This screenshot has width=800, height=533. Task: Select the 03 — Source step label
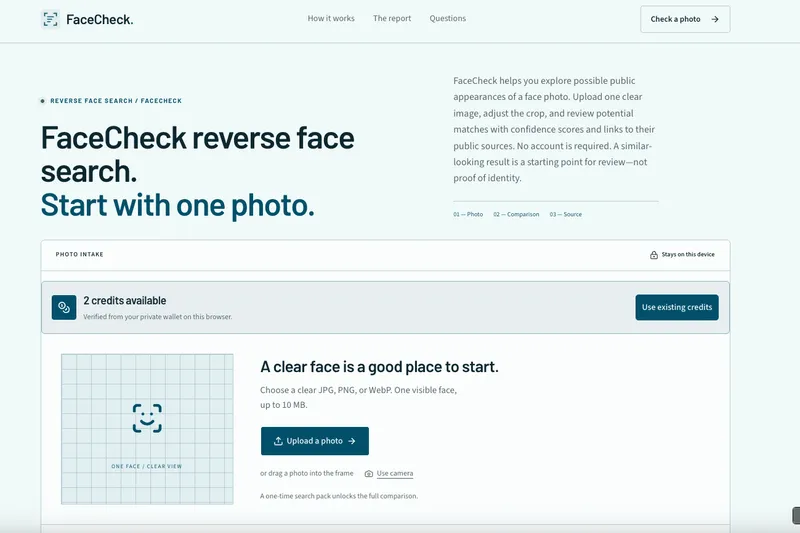tap(565, 214)
